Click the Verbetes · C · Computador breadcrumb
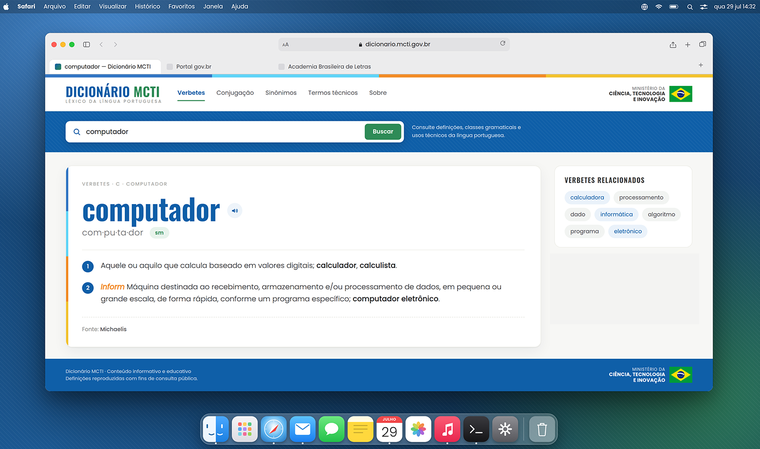Image resolution: width=760 pixels, height=449 pixels. 124,184
